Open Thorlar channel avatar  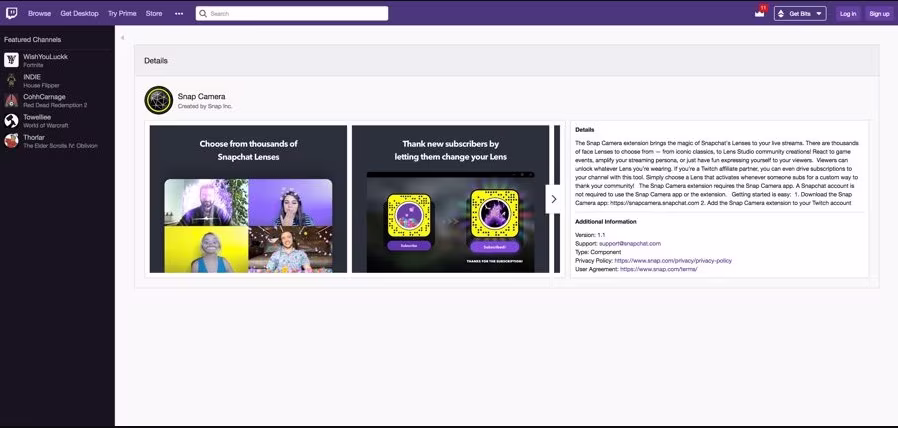11,140
